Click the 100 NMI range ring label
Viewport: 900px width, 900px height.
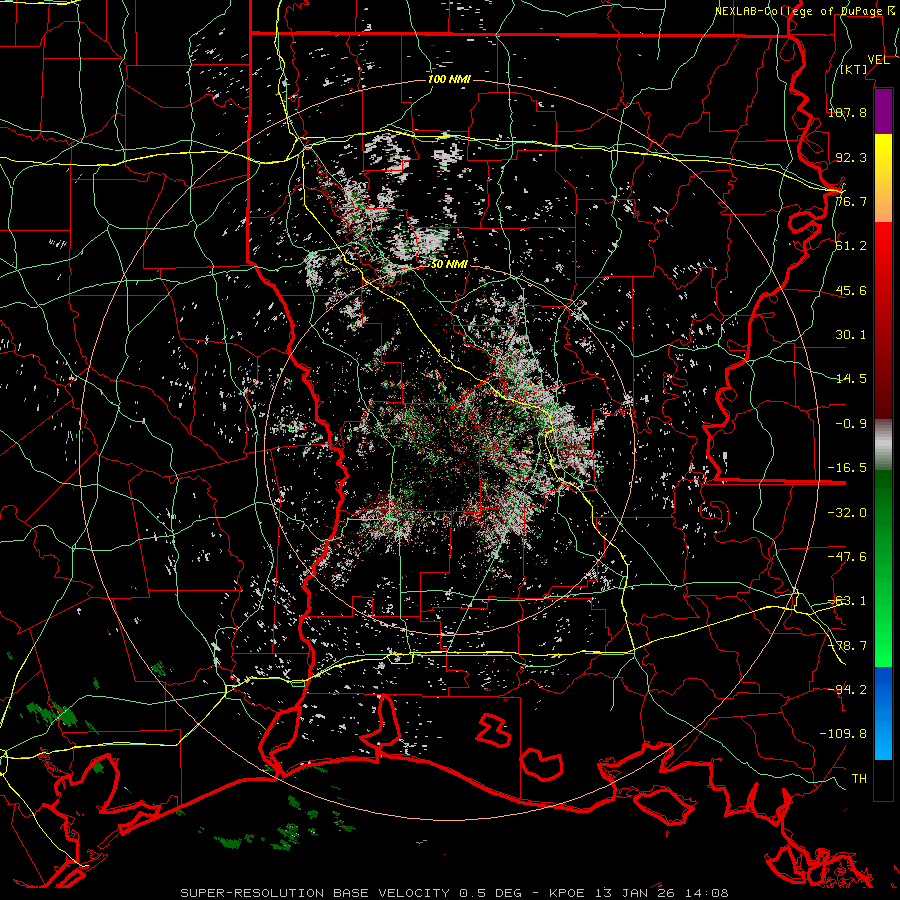pos(449,79)
